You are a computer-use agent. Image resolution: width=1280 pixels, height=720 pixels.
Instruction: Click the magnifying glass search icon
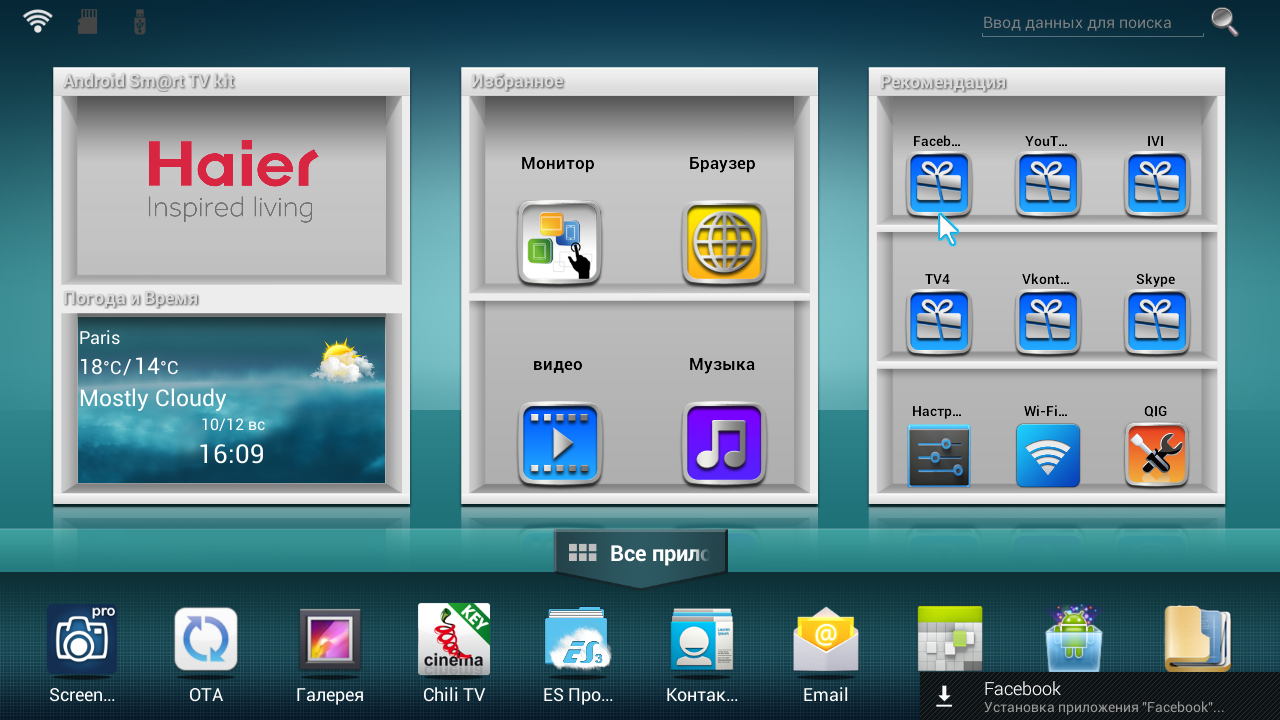point(1224,22)
